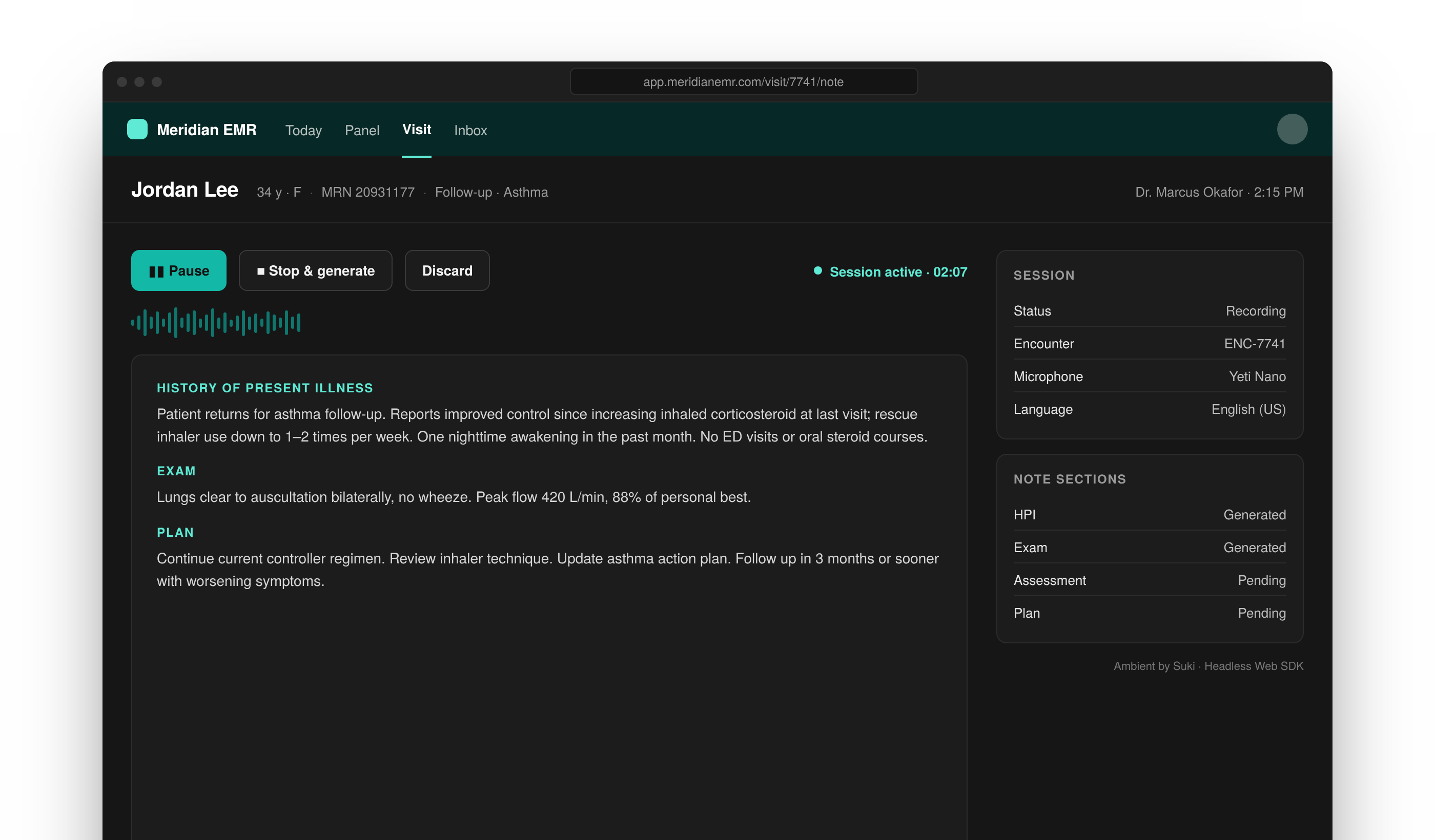Screen dimensions: 1435x840
Task: Click the Continue current controller regimen text
Action: (548, 570)
